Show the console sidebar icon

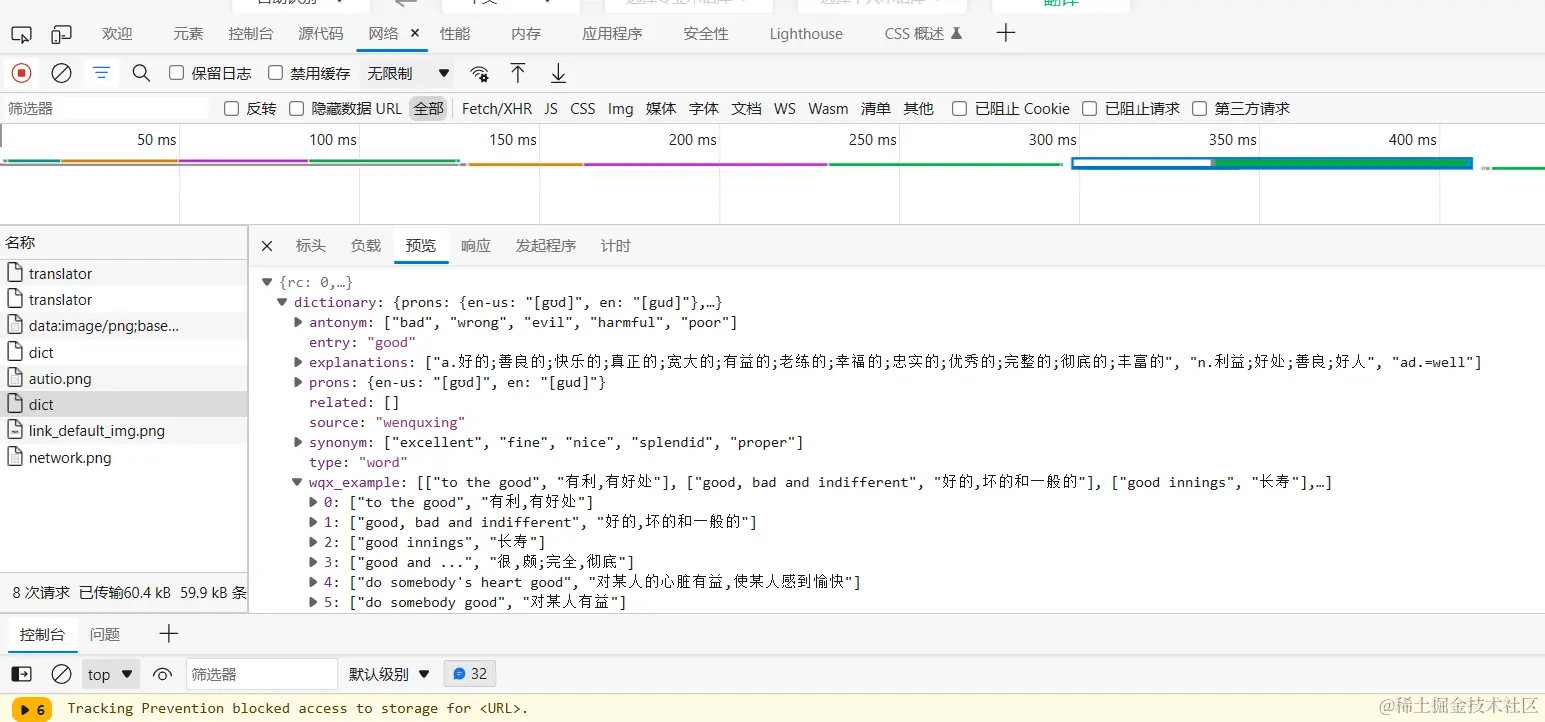(x=21, y=674)
